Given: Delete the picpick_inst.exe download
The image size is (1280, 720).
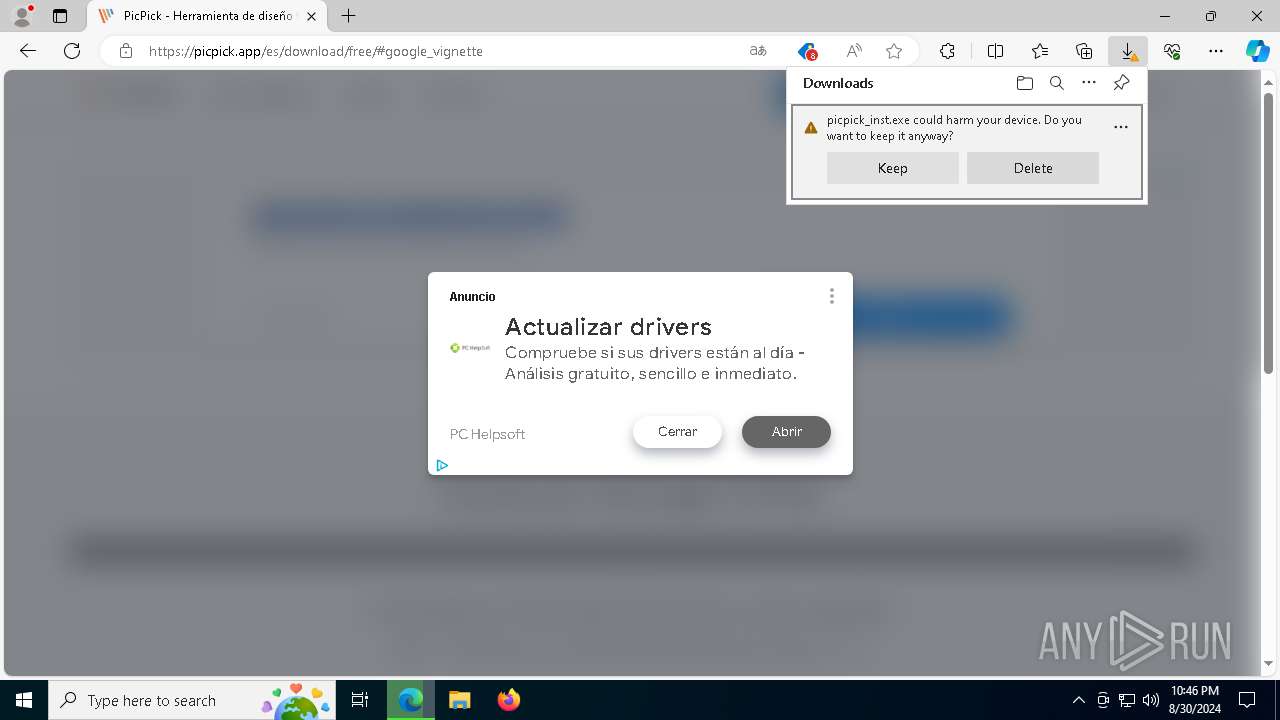Looking at the screenshot, I should (x=1033, y=168).
